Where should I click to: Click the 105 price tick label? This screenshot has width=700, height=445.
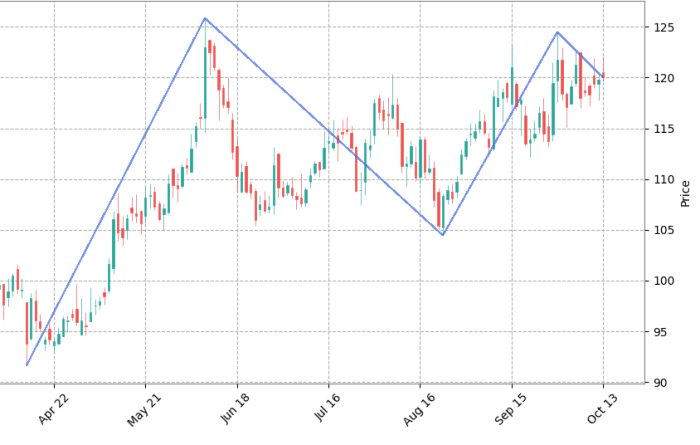[664, 230]
